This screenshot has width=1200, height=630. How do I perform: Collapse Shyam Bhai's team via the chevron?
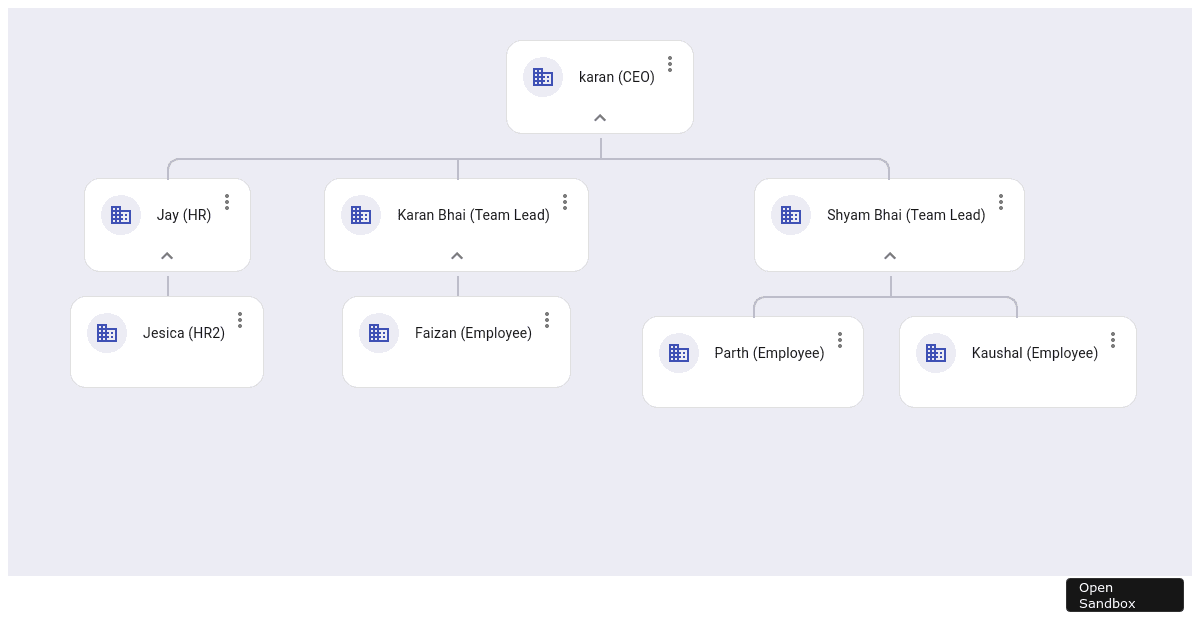click(x=889, y=256)
